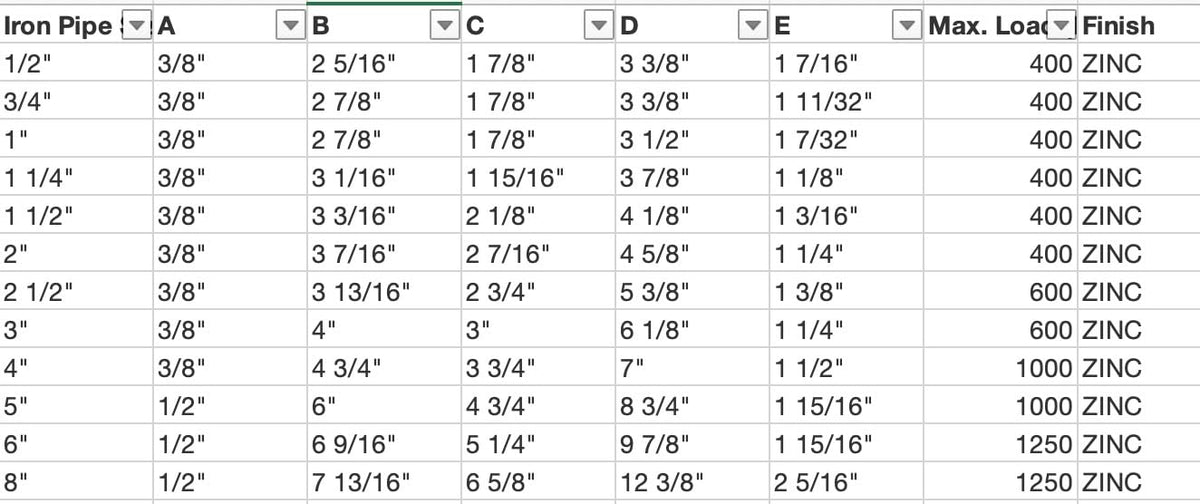The width and height of the screenshot is (1200, 504).
Task: Select the 2 1/2" iron pipe size cell
Action: click(x=76, y=292)
